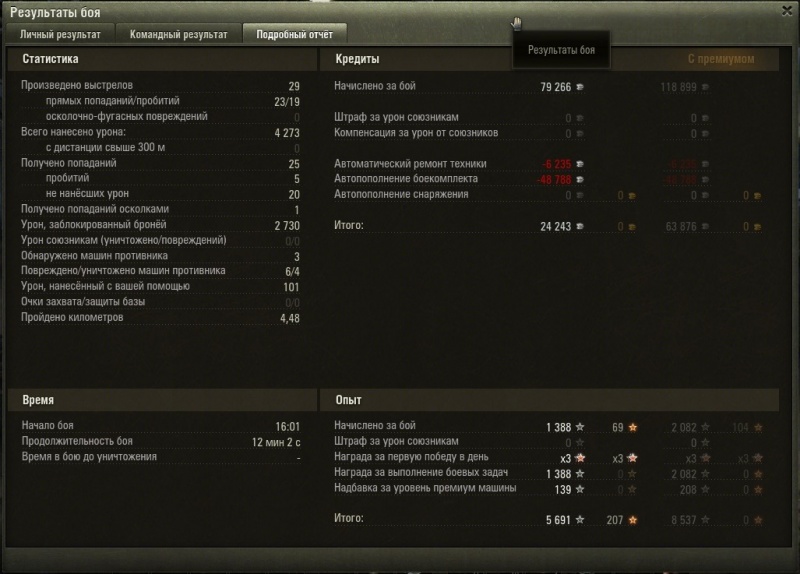Click credits icon beside Итого 24 243
Screen dimensions: 800x574
click(x=580, y=227)
